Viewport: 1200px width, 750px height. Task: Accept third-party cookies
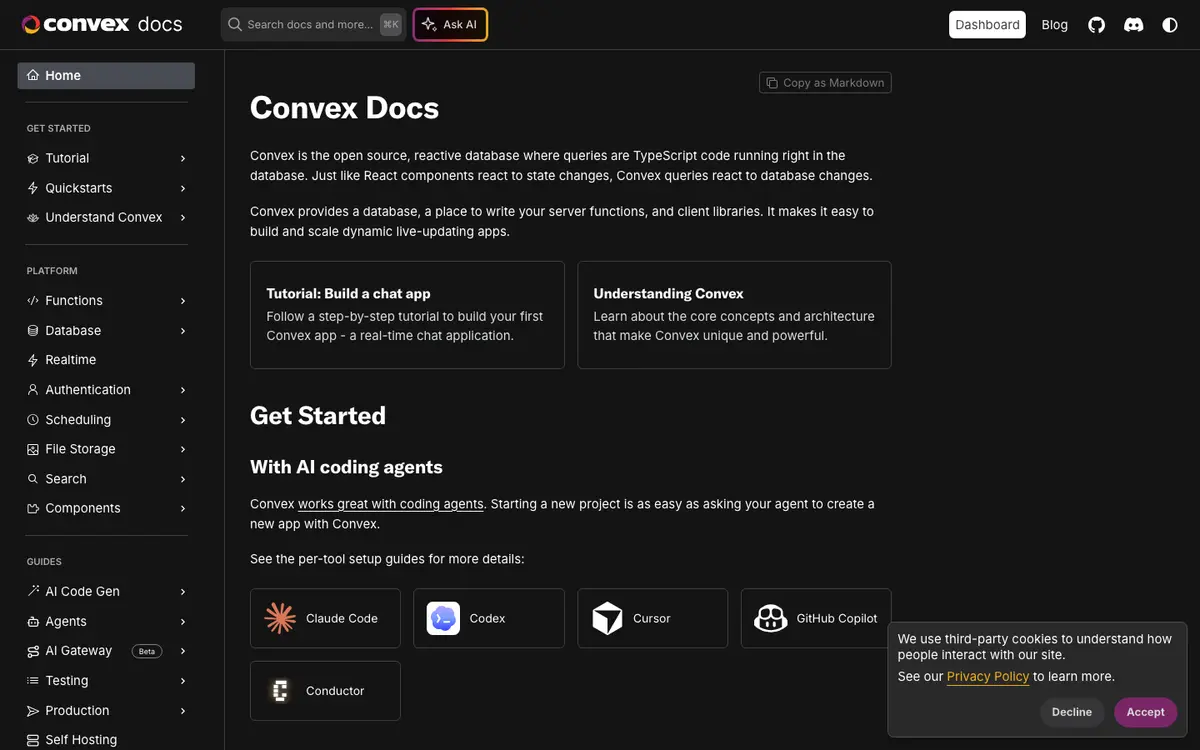[1146, 712]
